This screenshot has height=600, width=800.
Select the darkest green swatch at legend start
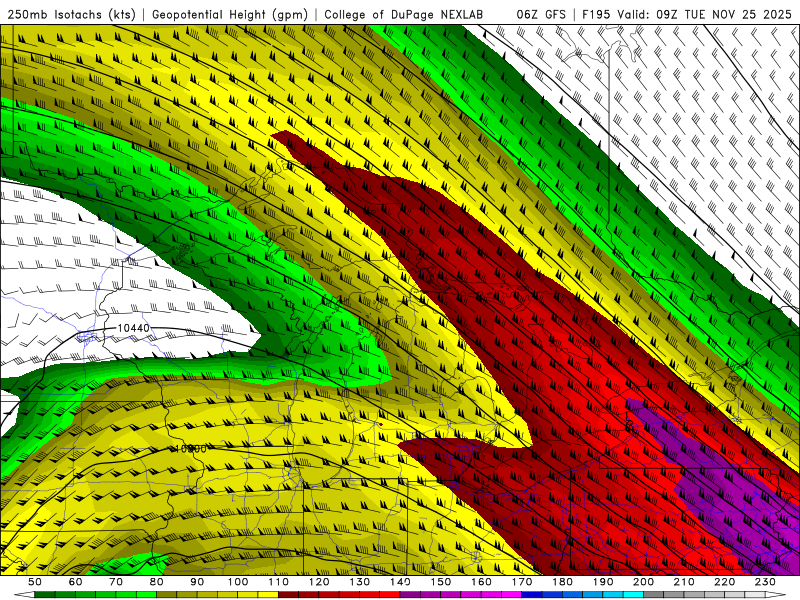click(45, 595)
